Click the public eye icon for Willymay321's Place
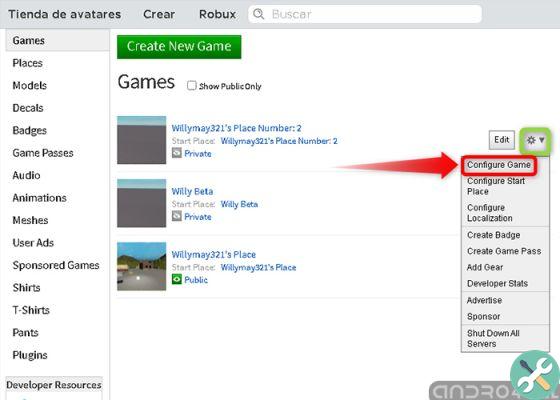This screenshot has height=400, width=560. 177,279
